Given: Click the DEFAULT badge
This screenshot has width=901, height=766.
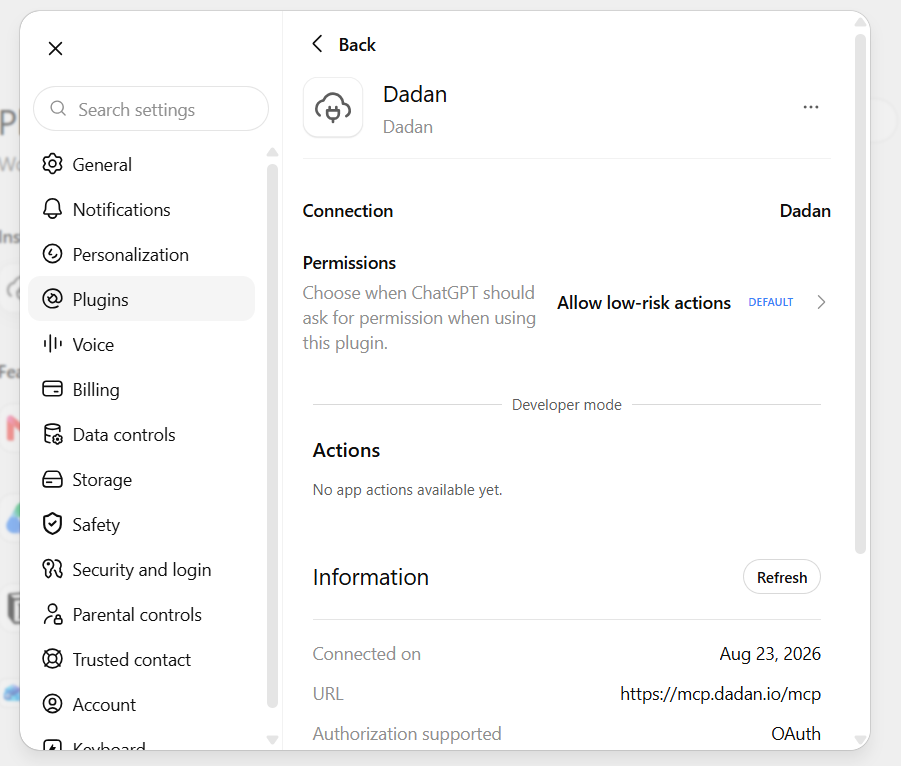Looking at the screenshot, I should 771,302.
